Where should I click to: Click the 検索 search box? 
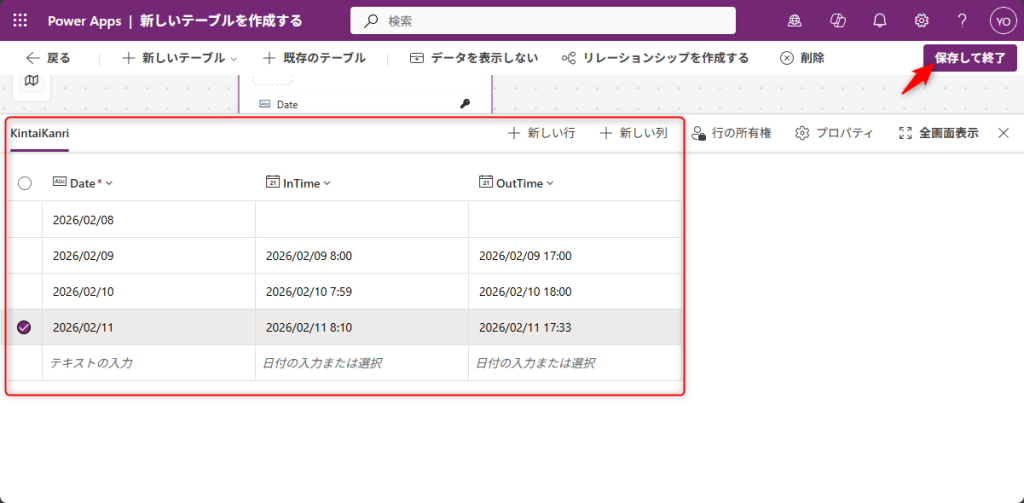click(543, 20)
